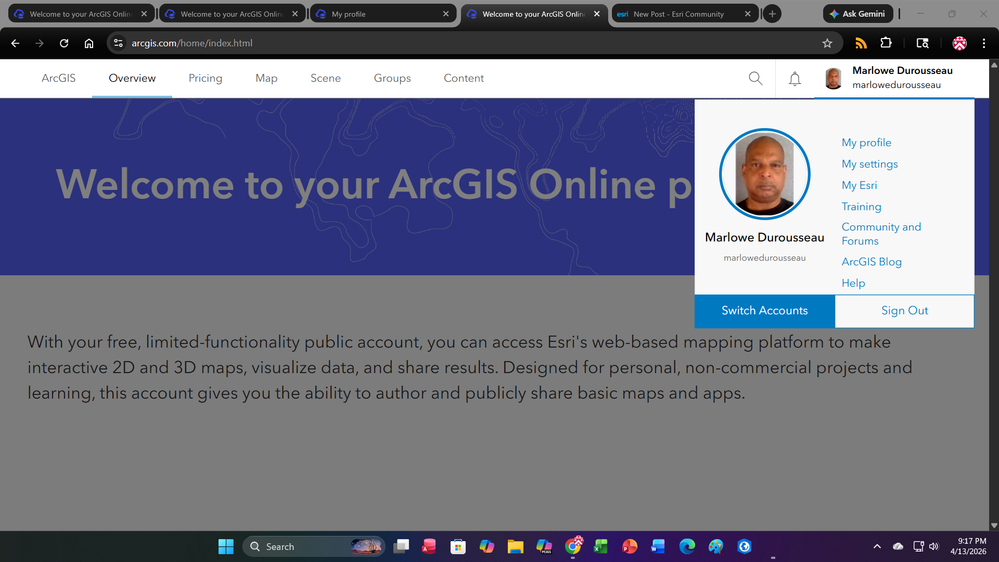999x562 pixels.
Task: Open the Help link
Action: click(x=853, y=283)
